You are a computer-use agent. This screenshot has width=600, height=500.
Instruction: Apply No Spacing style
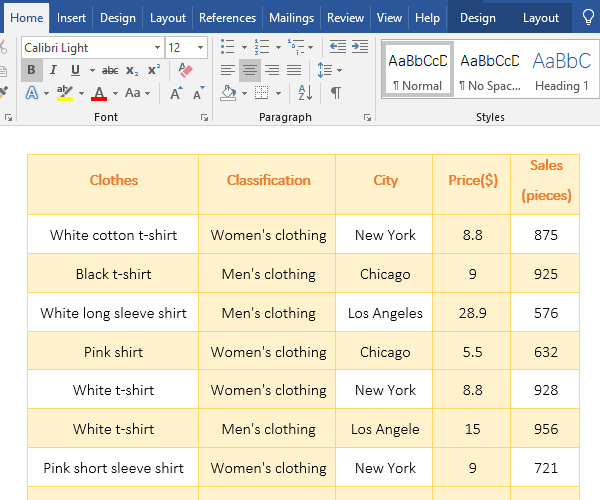[x=489, y=70]
